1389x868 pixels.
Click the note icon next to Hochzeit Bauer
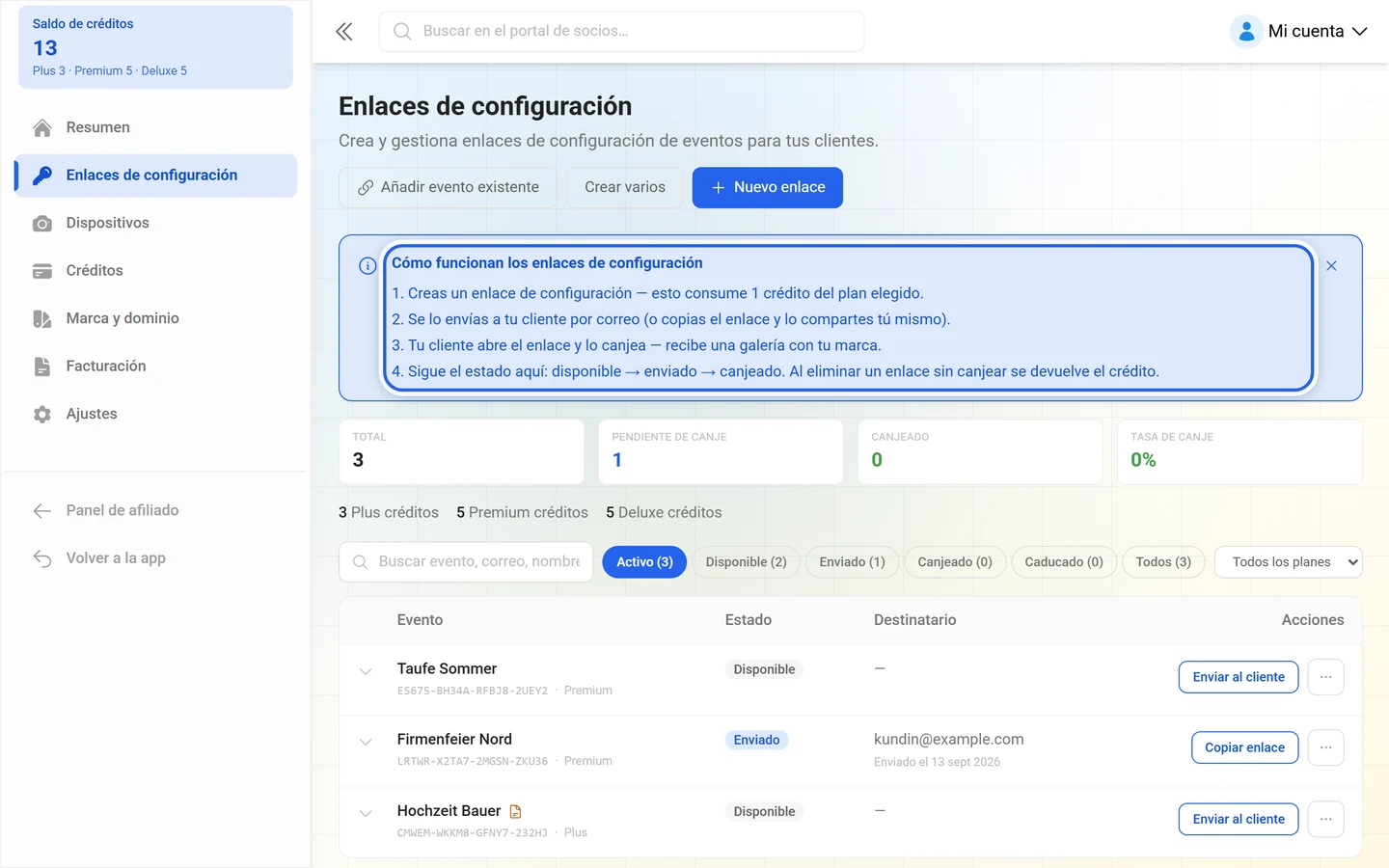tap(515, 812)
